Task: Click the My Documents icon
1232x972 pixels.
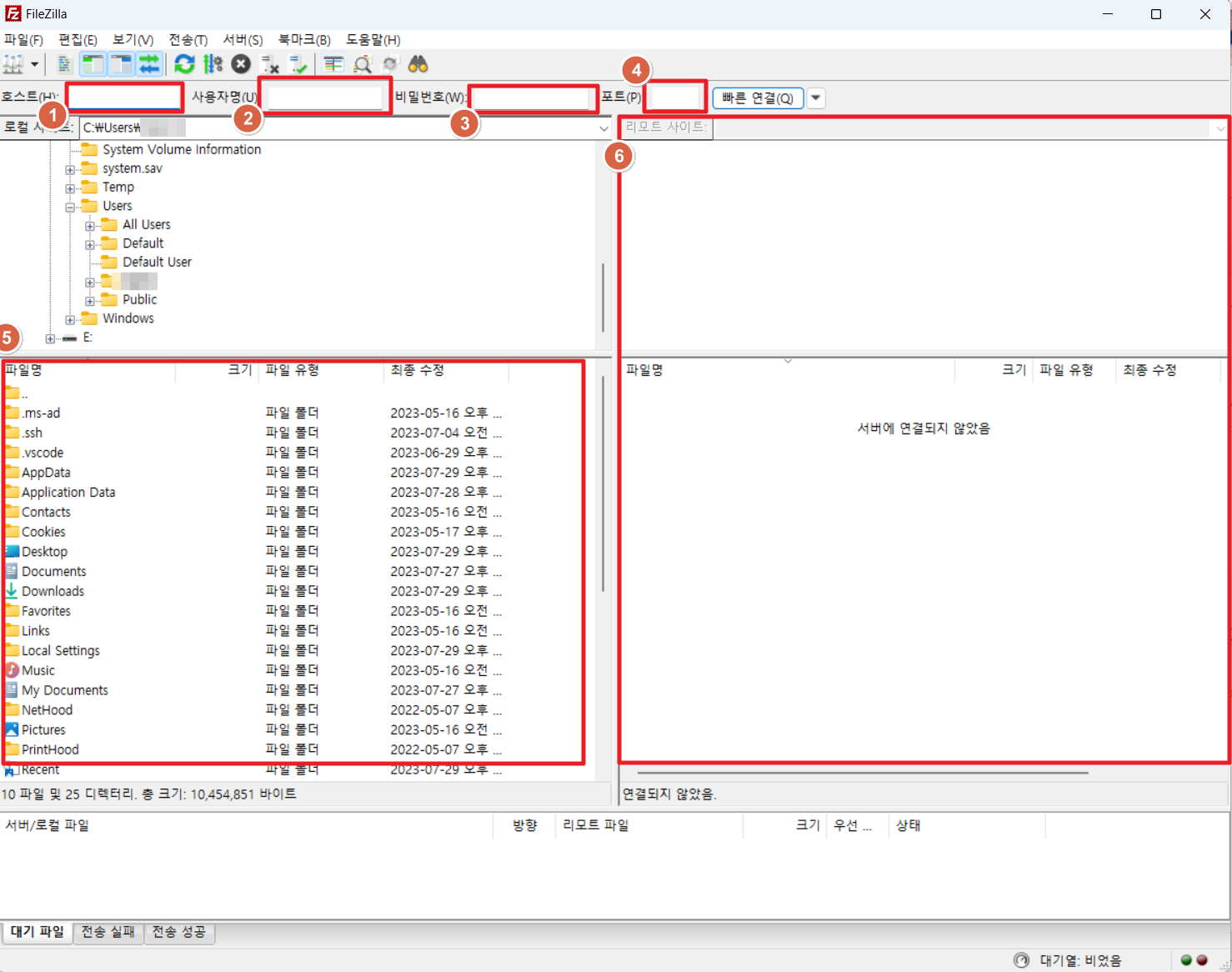Action: (x=12, y=690)
